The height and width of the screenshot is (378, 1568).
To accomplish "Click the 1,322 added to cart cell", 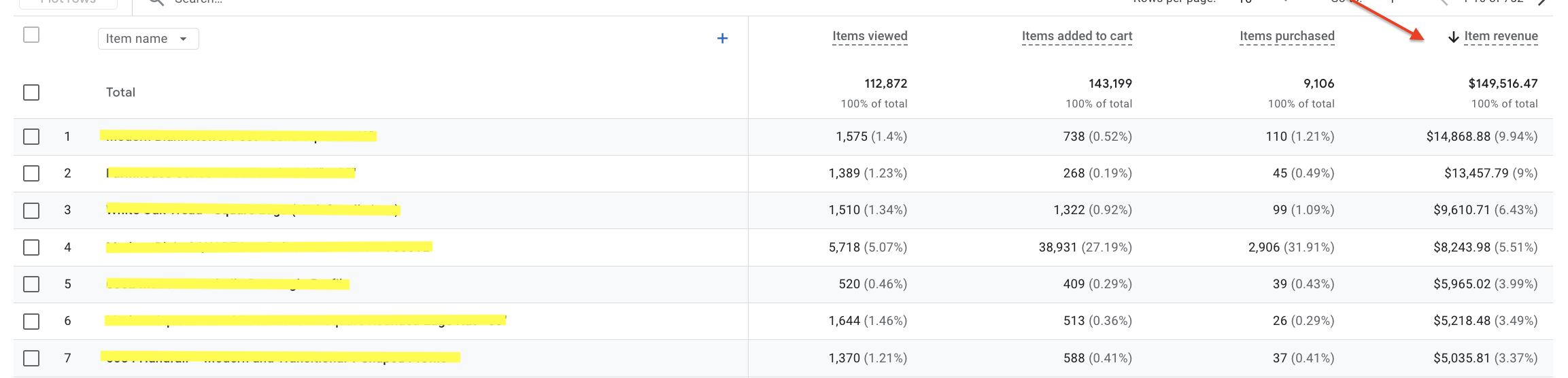I will tap(1093, 210).
